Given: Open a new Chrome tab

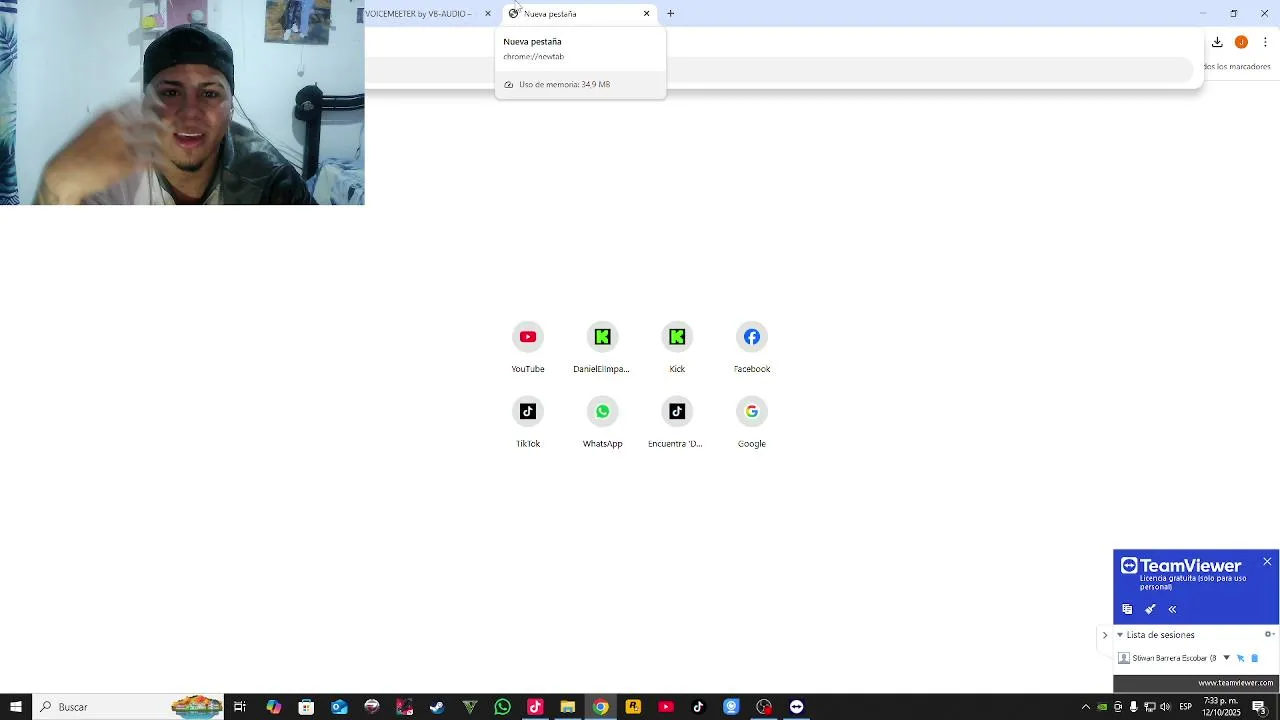Looking at the screenshot, I should point(671,14).
